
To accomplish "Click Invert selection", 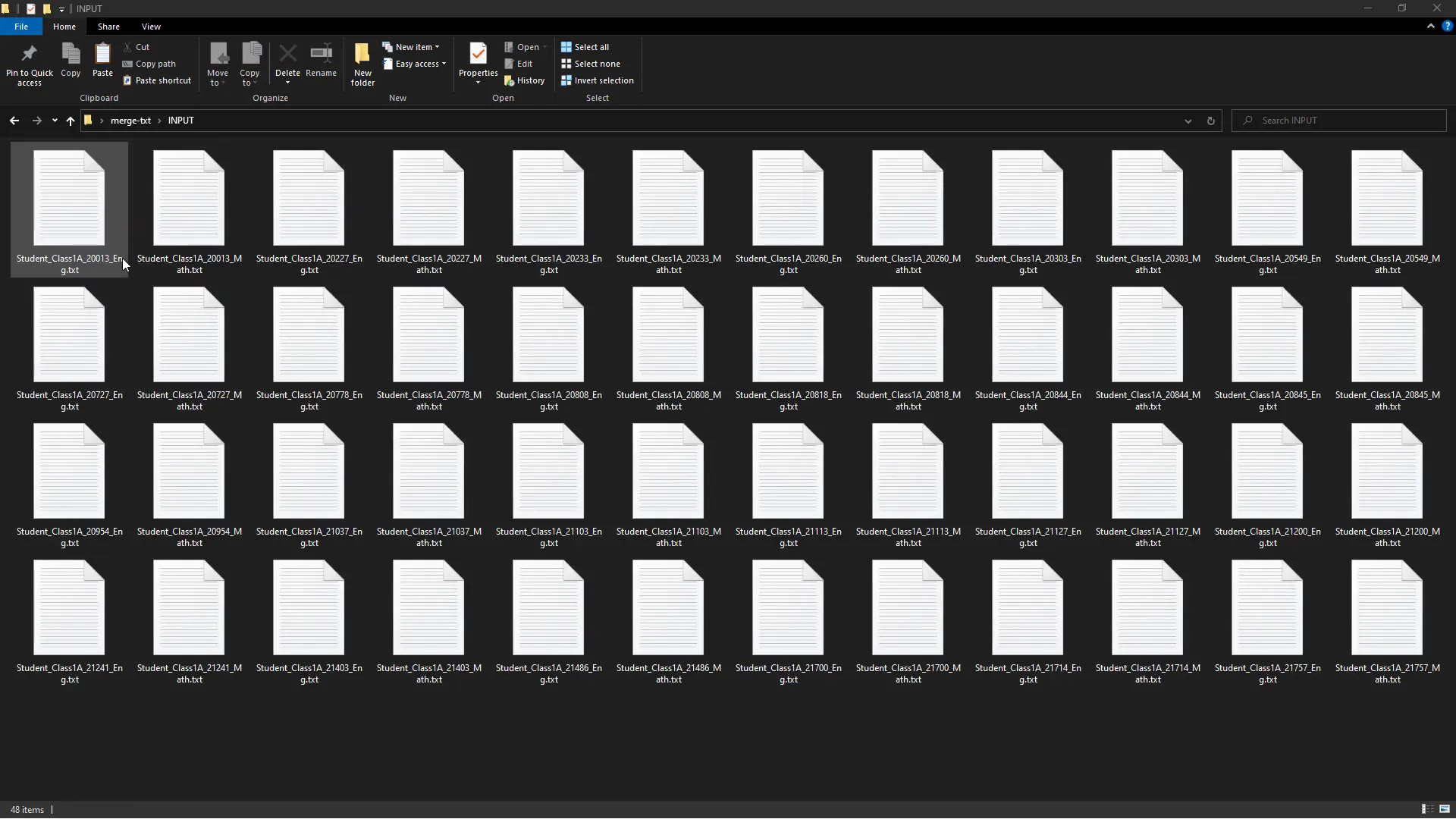I will (x=598, y=80).
